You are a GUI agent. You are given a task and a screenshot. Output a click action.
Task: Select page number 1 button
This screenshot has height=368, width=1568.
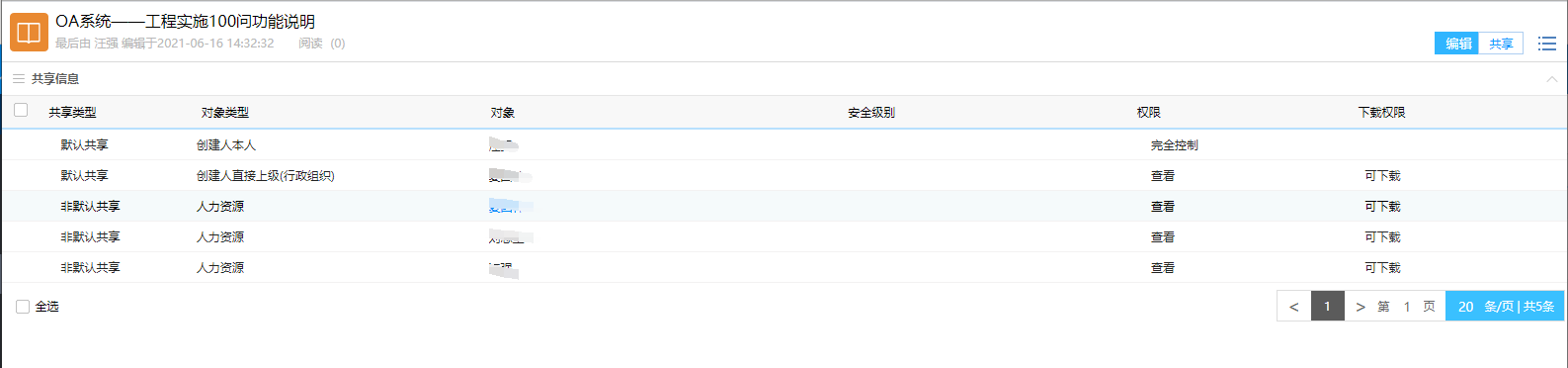point(1327,307)
